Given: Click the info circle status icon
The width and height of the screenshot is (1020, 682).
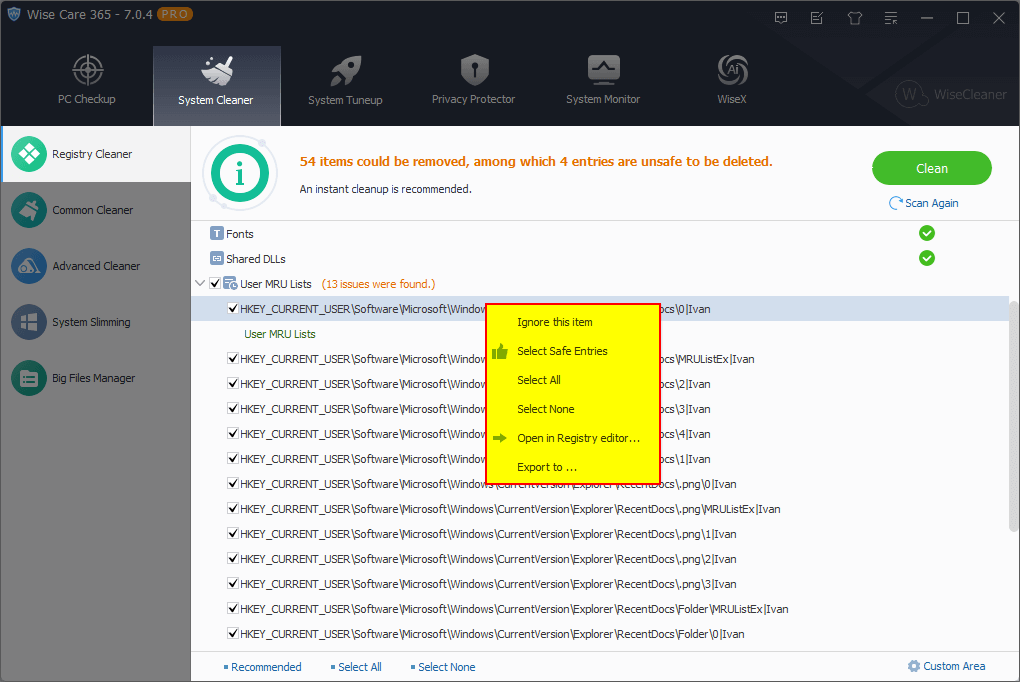Looking at the screenshot, I should coord(240,173).
